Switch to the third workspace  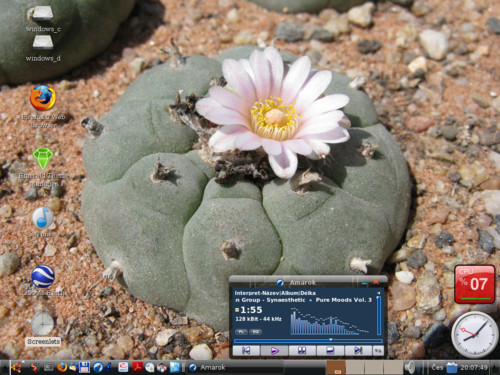coord(374,367)
